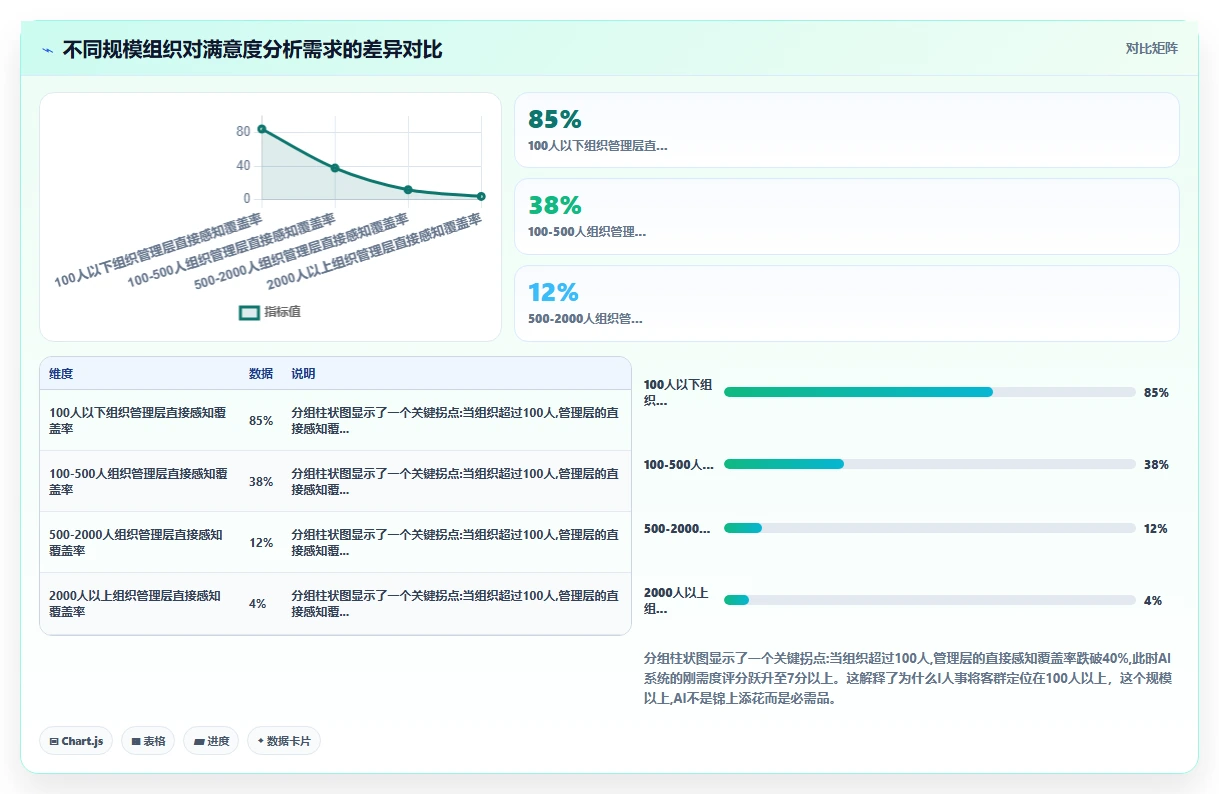Click the 12% progress bar

pos(929,528)
